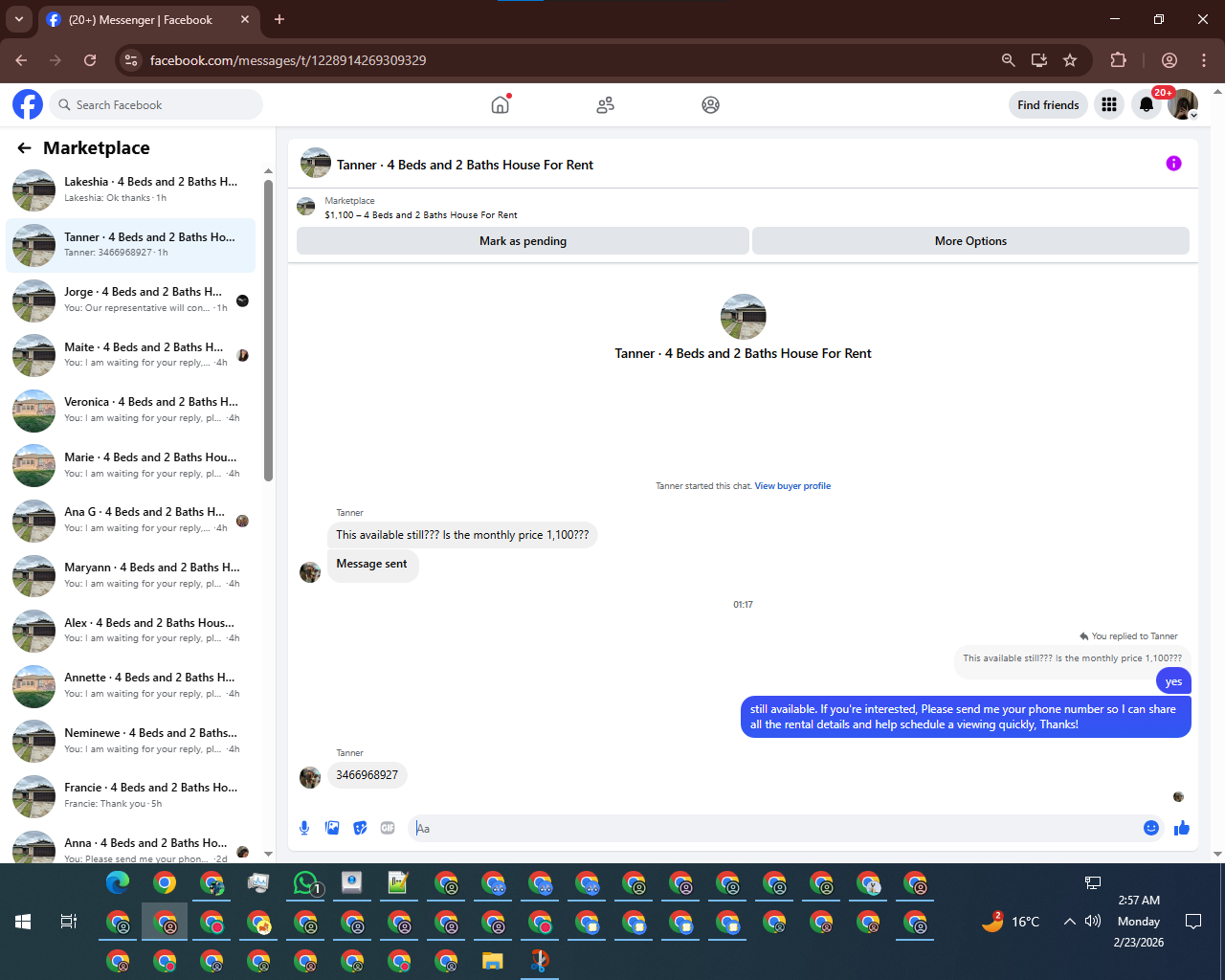Click the zoom magnifier icon in address bar
Screen dimensions: 1225x980
click(x=1008, y=60)
